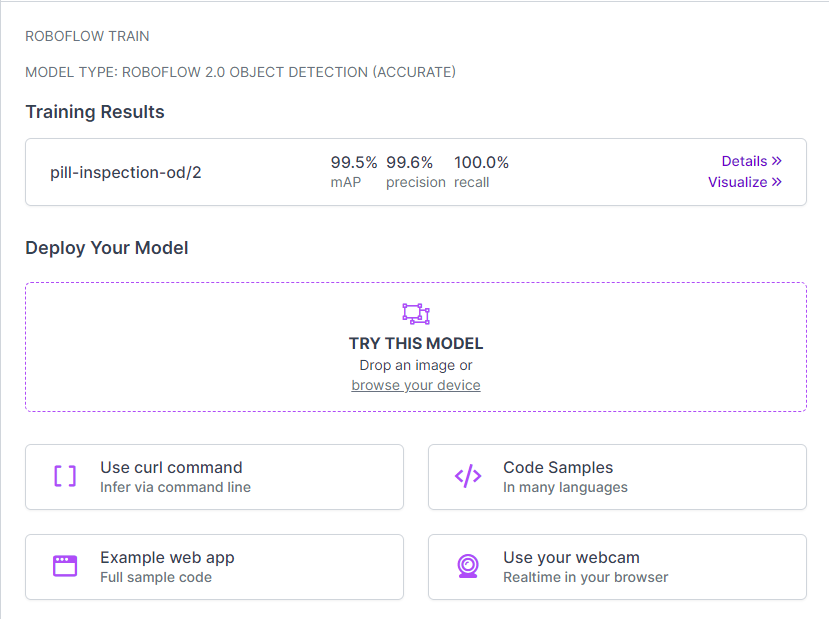Click the Try This Model drop zone
Image resolution: width=829 pixels, height=619 pixels.
(x=415, y=346)
